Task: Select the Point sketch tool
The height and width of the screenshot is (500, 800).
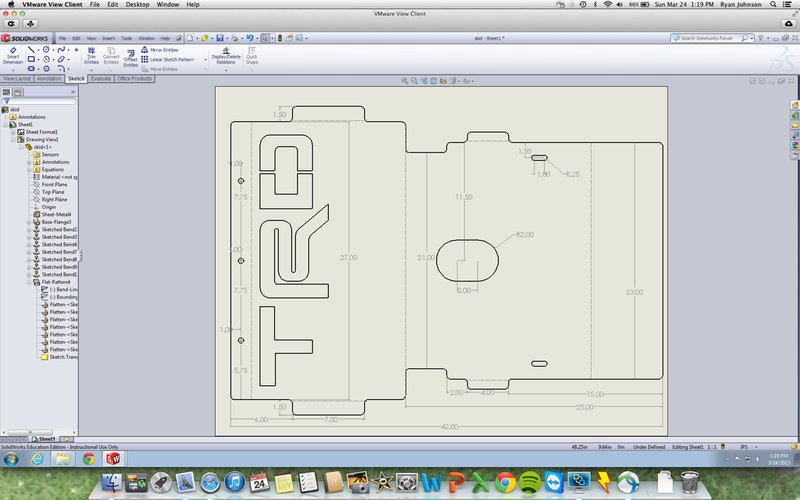Action: pyautogui.click(x=77, y=50)
